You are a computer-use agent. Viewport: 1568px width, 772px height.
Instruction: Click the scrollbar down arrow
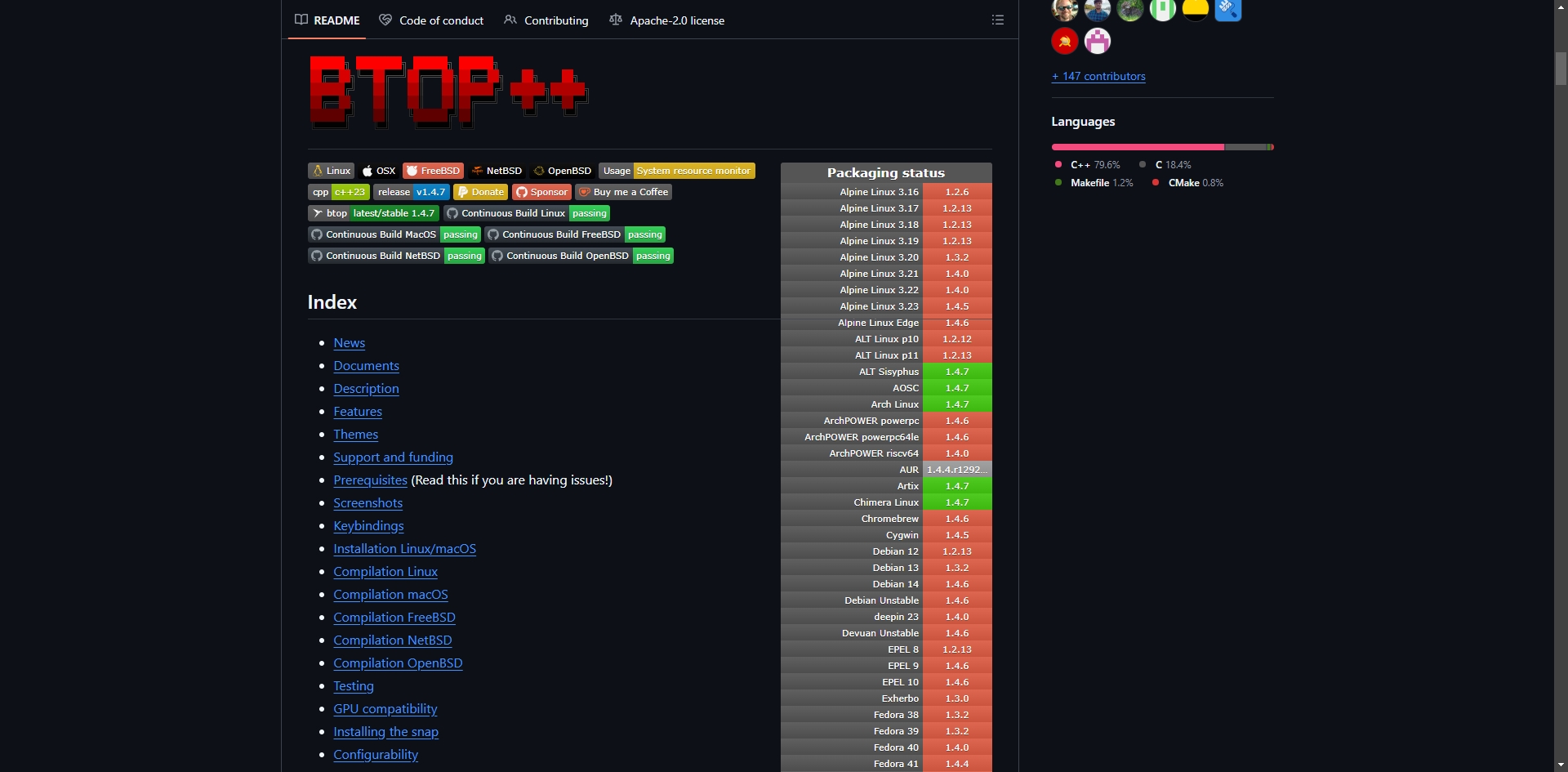[x=1561, y=765]
